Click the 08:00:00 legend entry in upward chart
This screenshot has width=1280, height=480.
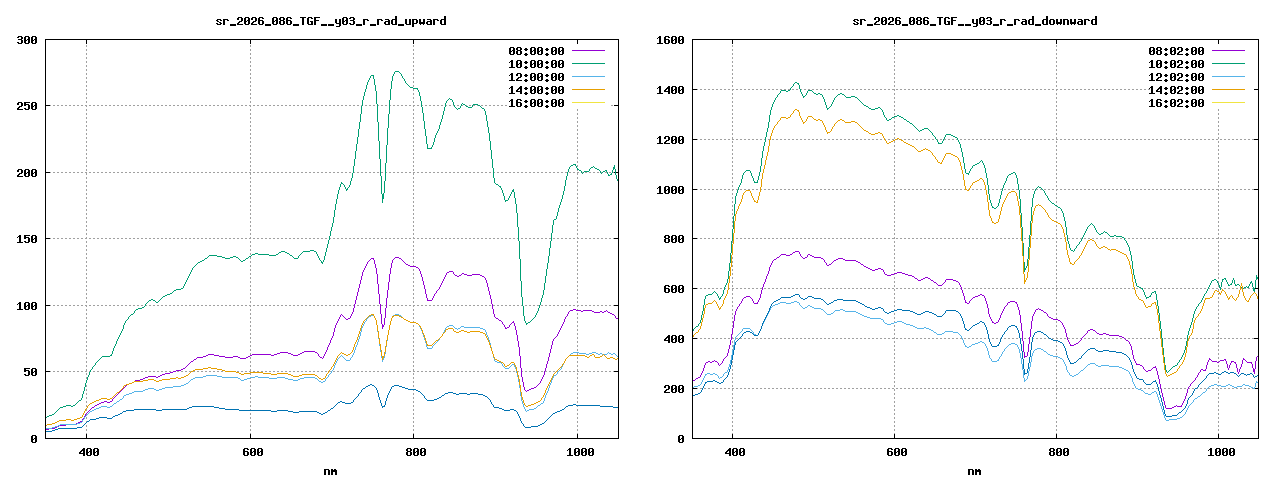click(536, 51)
